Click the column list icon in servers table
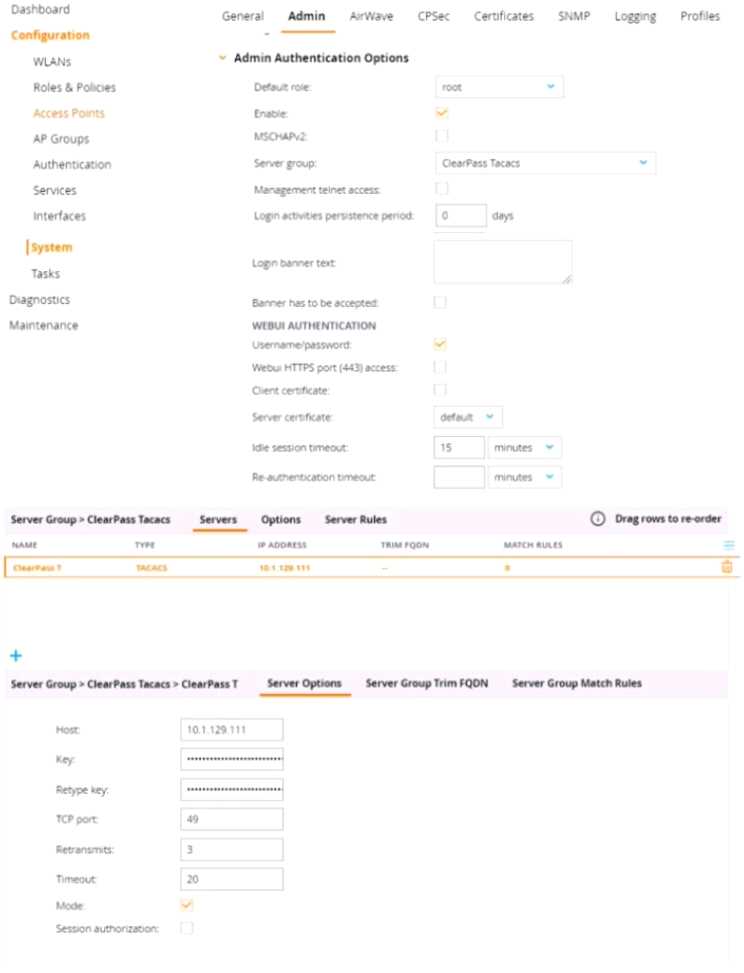 (x=728, y=545)
